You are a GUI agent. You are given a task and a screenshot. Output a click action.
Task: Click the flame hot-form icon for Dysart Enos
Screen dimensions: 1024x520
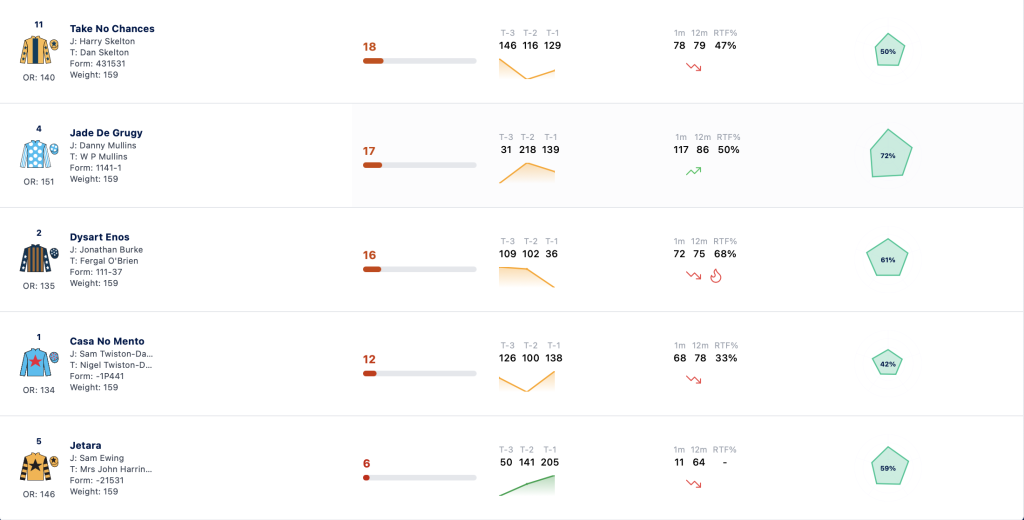[x=716, y=276]
